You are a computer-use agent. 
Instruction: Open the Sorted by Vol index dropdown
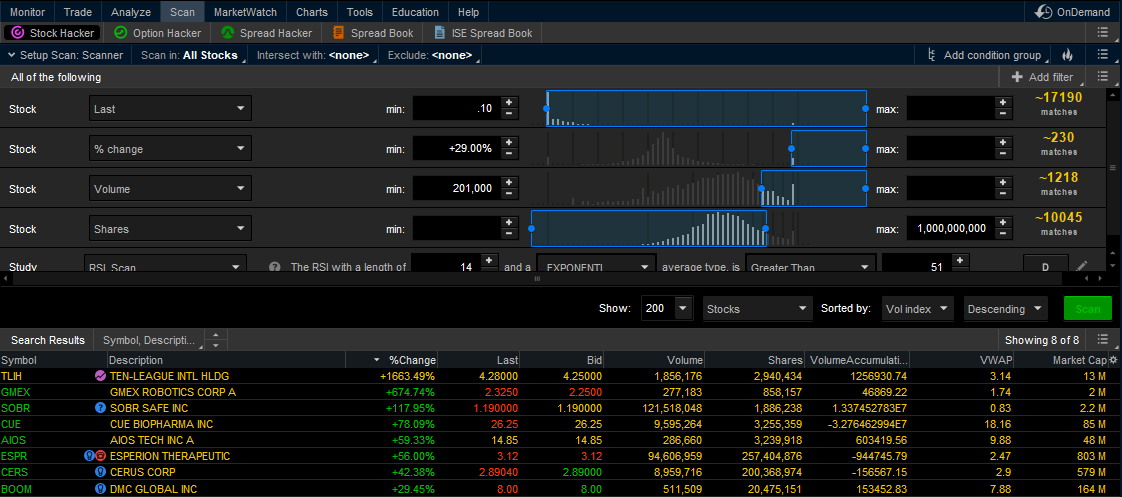coord(918,309)
